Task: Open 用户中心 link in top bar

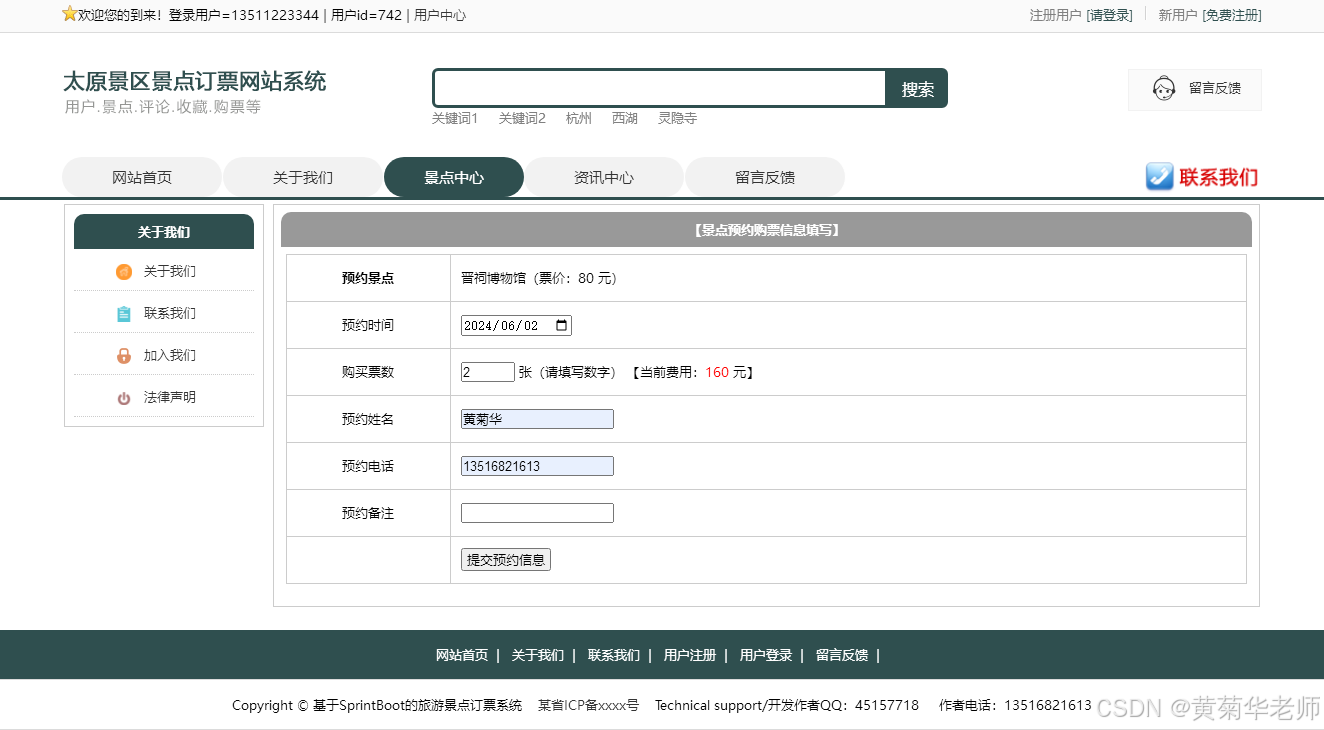Action: click(440, 15)
